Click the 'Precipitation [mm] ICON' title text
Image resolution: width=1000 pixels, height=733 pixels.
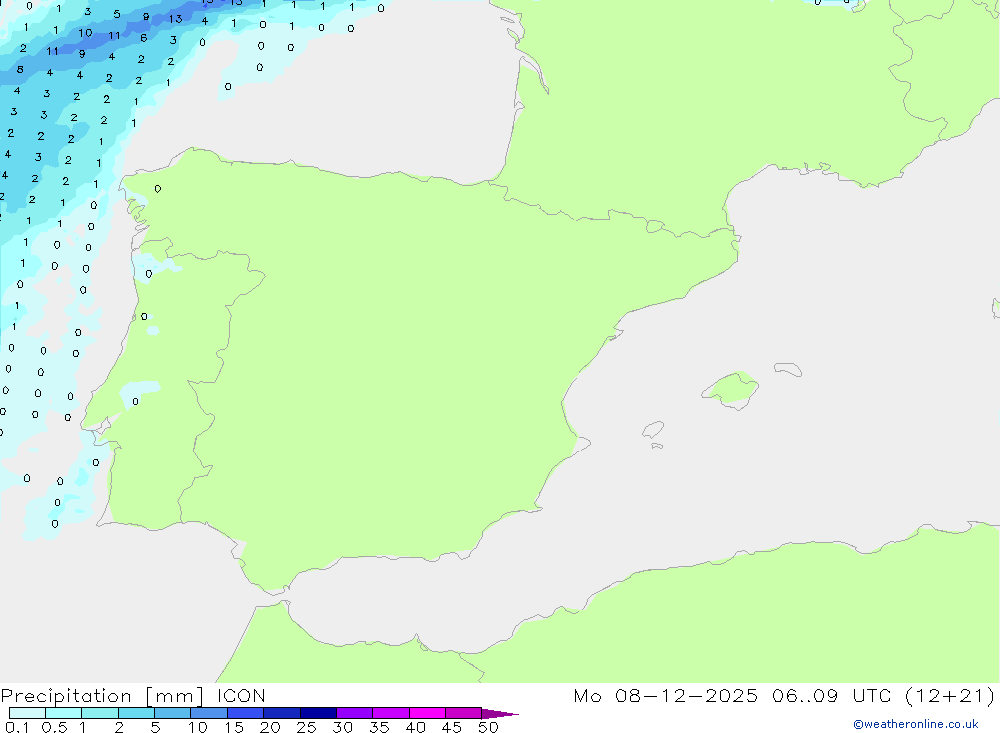click(133, 696)
